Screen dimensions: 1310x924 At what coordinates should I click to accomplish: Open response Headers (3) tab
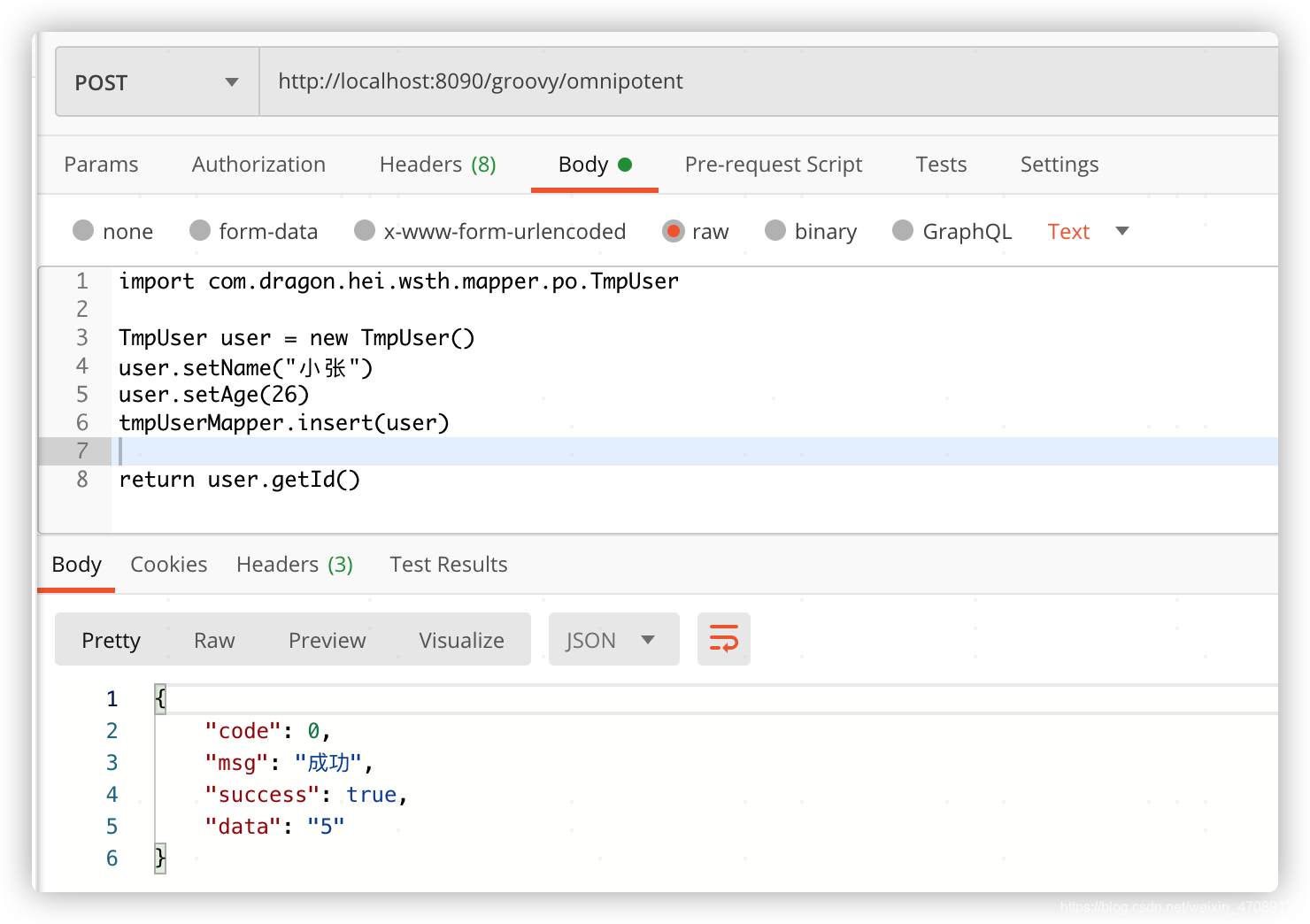(295, 565)
